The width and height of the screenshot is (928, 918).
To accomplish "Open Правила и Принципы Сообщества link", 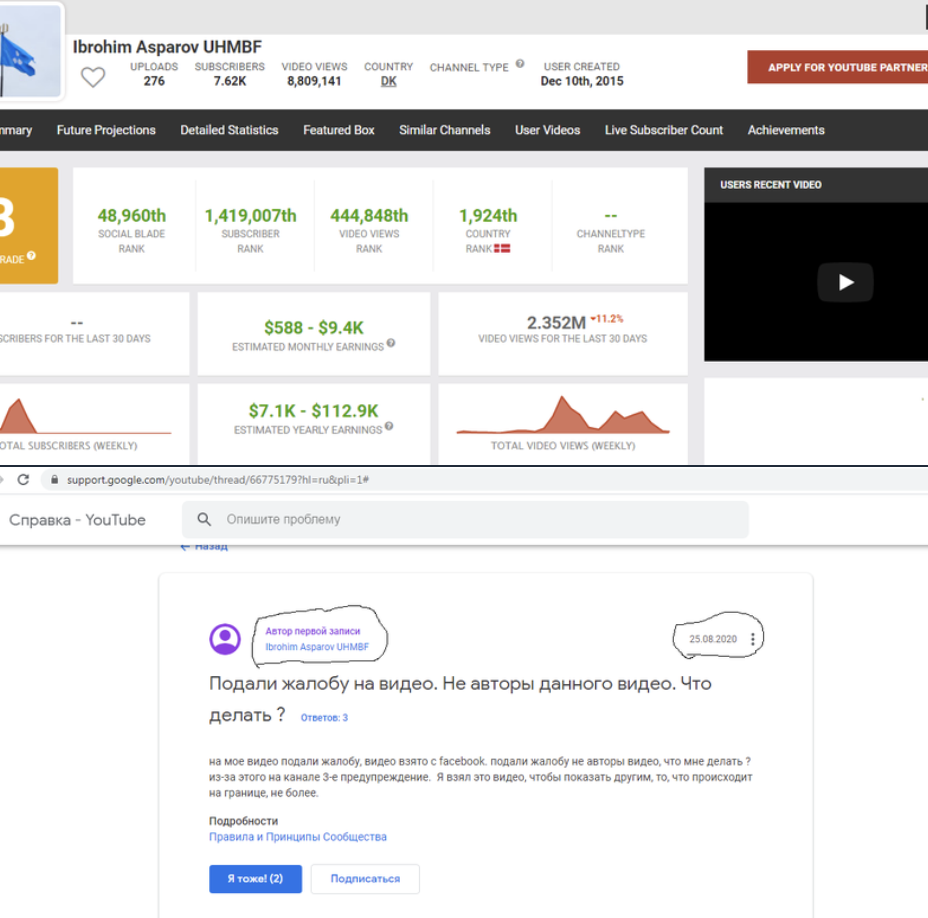I will click(x=297, y=837).
